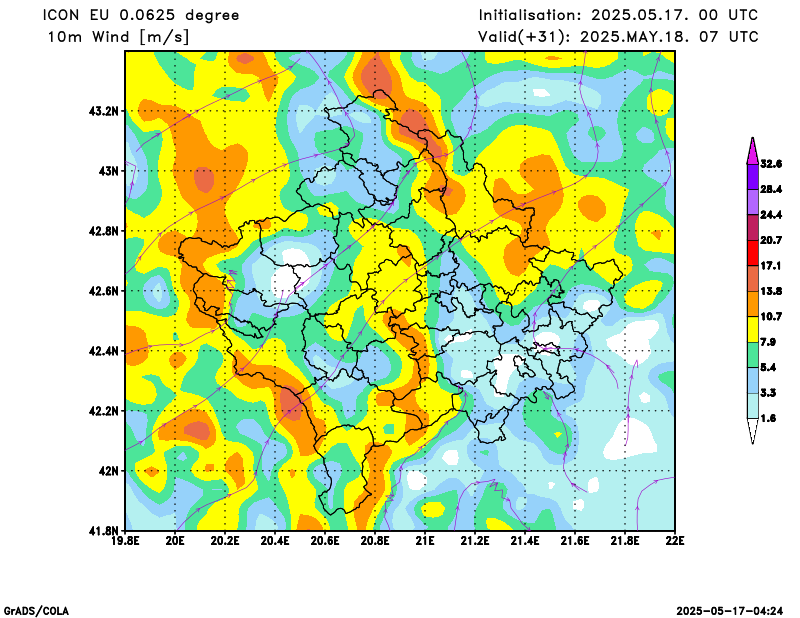800x618 pixels.
Task: Select the crimson 20.7–24.4 legend swatch
Action: [753, 228]
